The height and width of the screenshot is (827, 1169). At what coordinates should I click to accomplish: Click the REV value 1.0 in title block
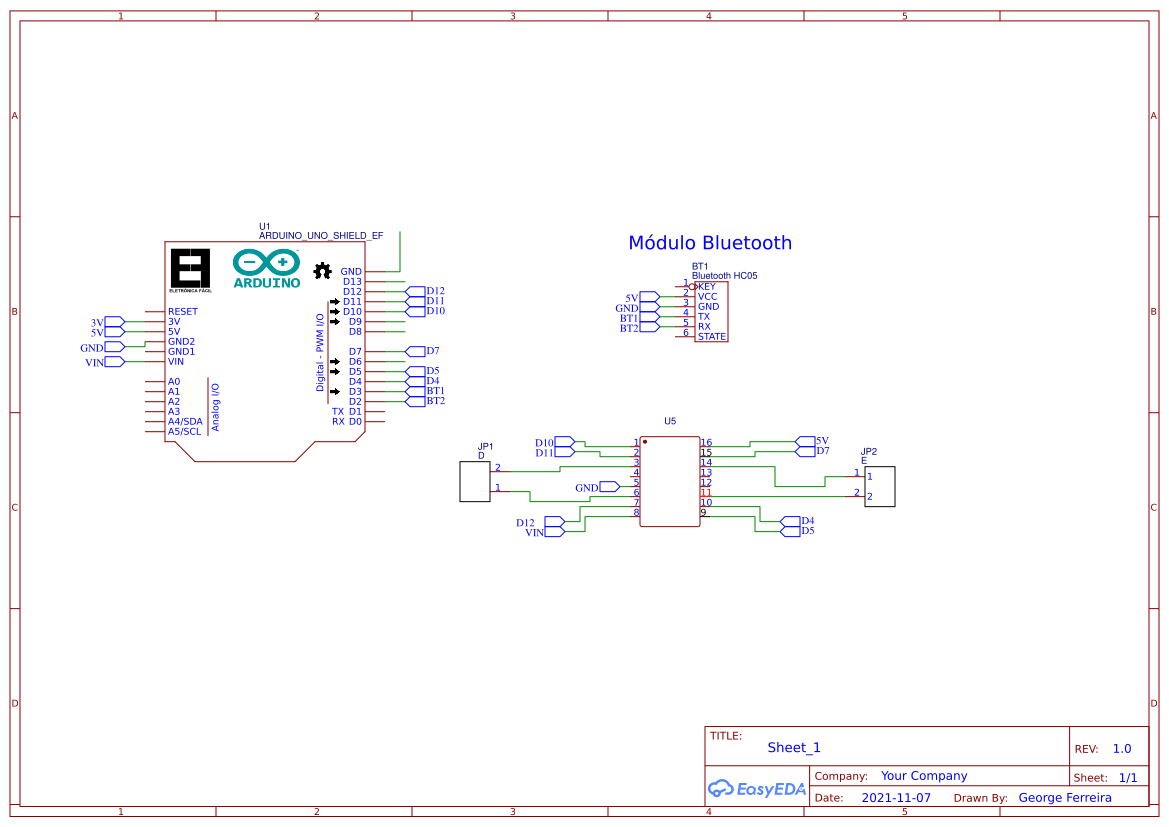click(1122, 747)
